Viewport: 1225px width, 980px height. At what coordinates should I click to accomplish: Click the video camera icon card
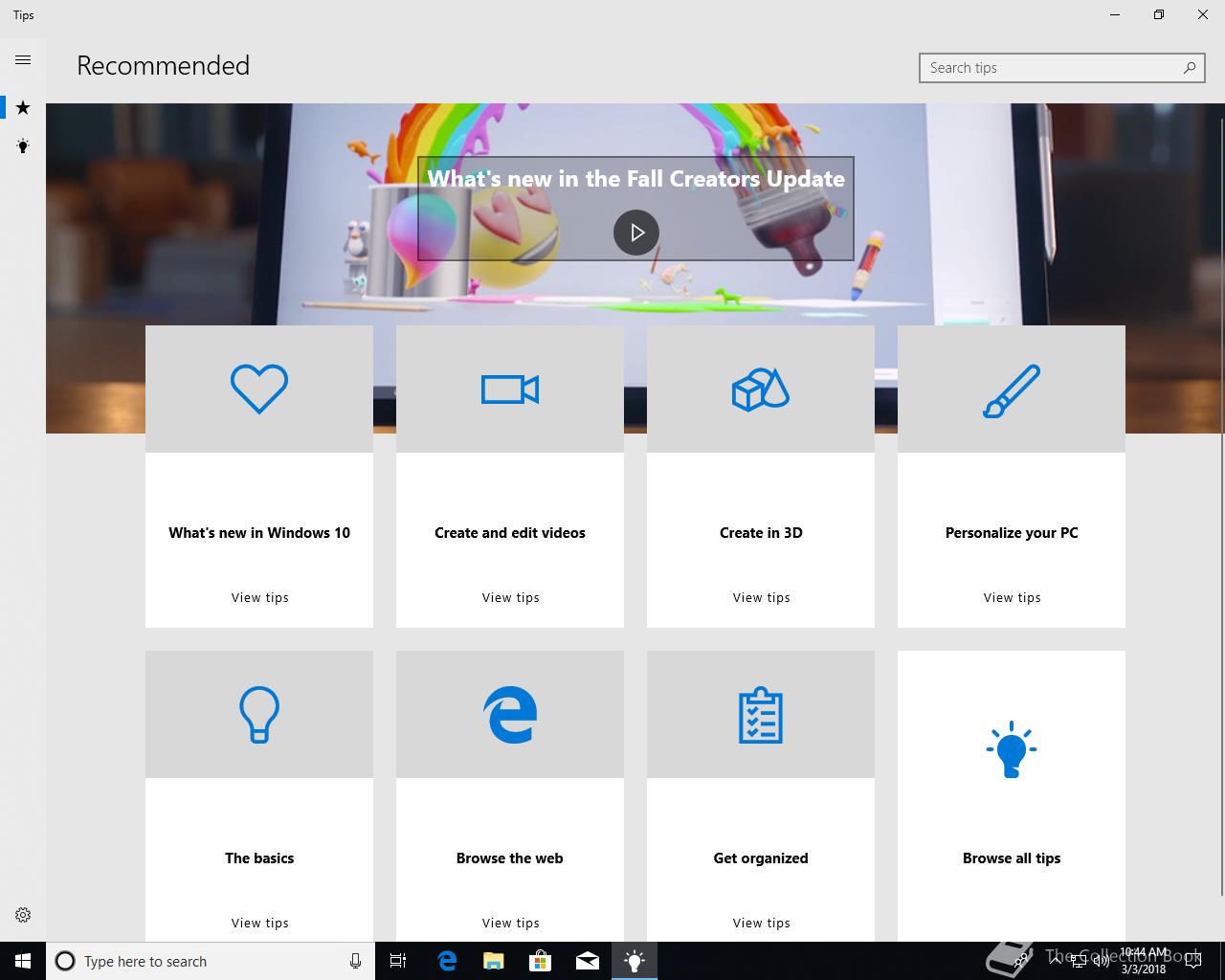click(x=510, y=390)
